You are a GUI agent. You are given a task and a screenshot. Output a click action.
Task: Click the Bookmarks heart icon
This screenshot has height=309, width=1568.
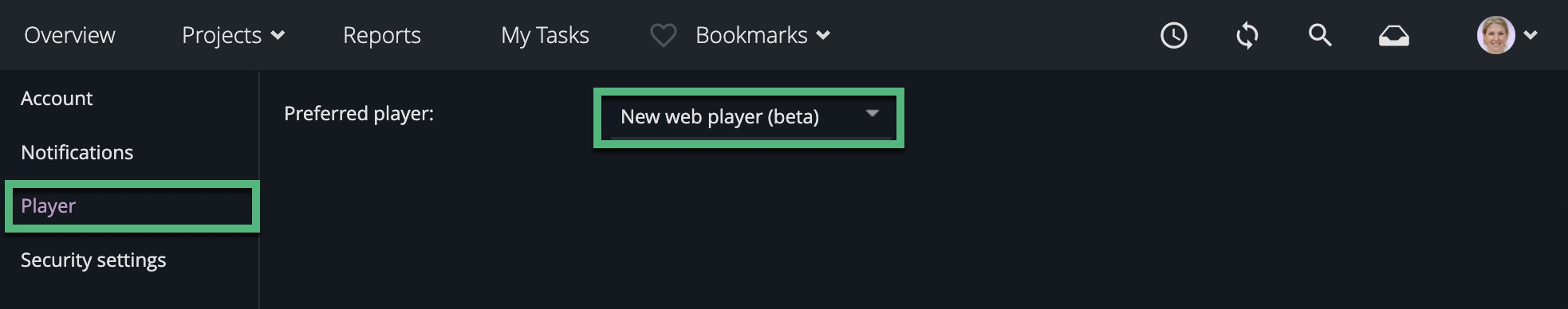click(x=663, y=35)
